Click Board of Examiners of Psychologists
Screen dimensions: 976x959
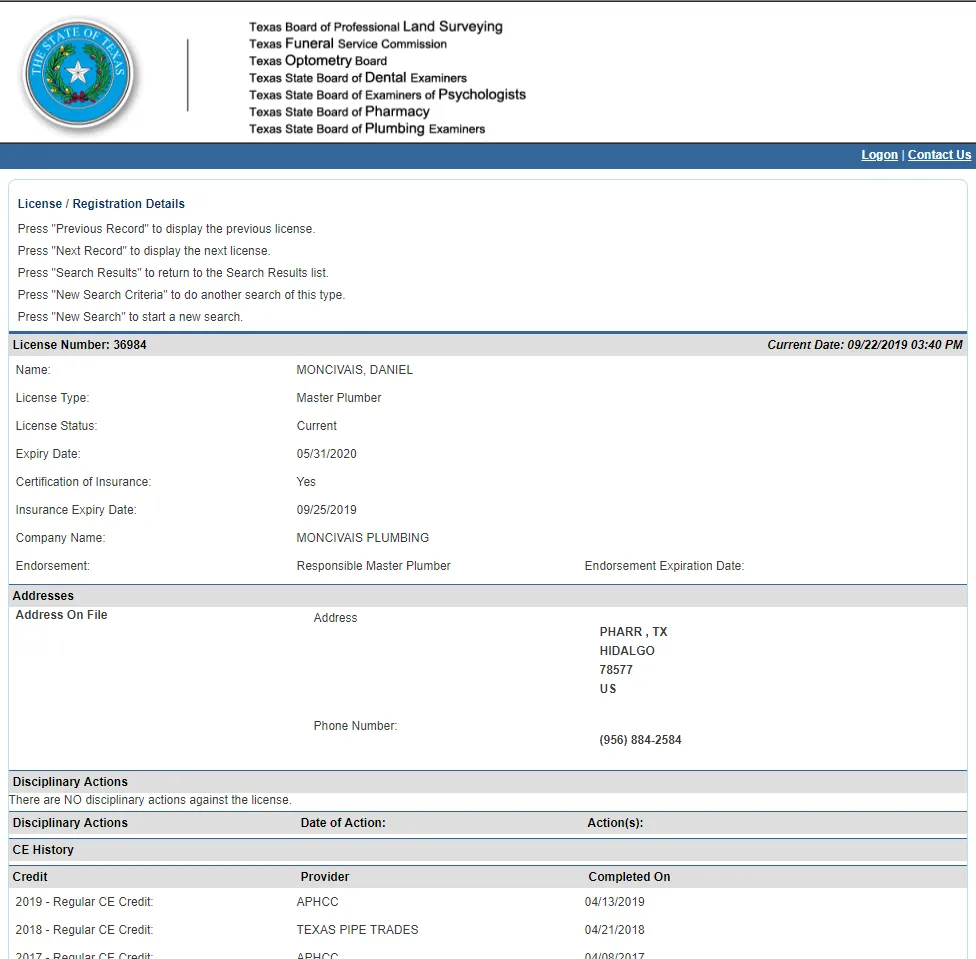(x=387, y=95)
